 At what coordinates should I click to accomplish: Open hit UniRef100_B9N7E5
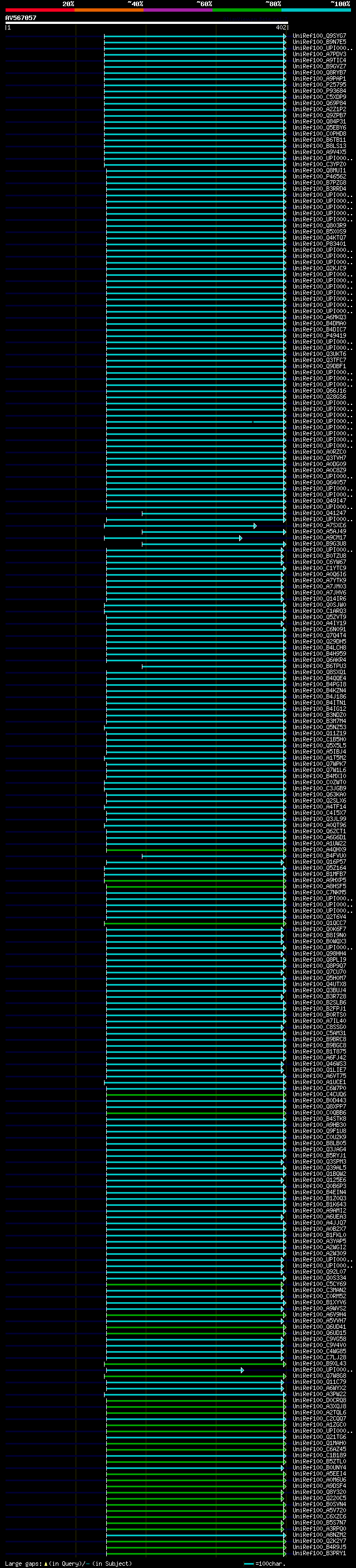(319, 42)
